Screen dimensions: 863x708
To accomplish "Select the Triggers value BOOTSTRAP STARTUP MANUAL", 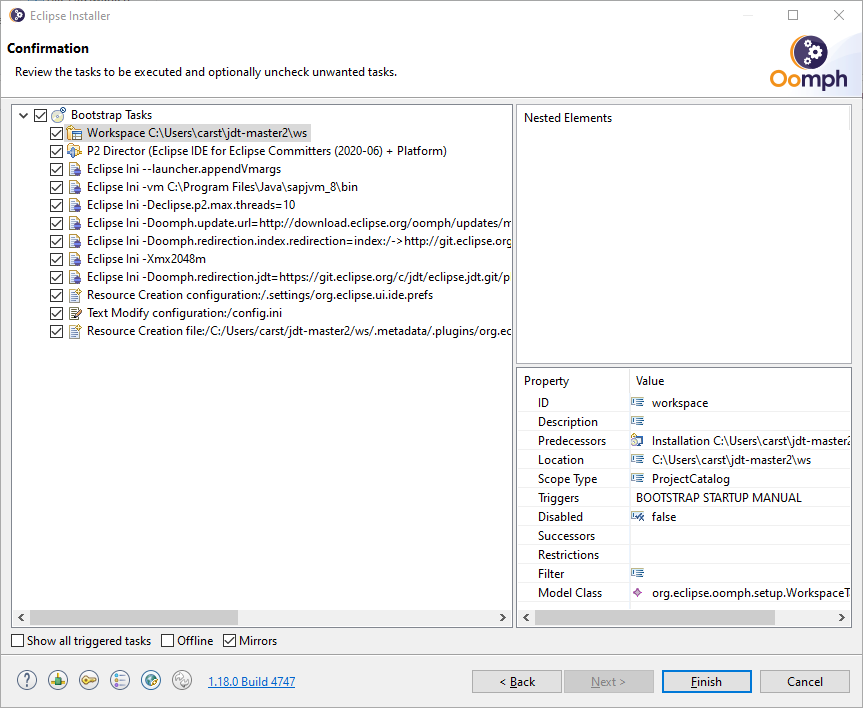I will [718, 498].
